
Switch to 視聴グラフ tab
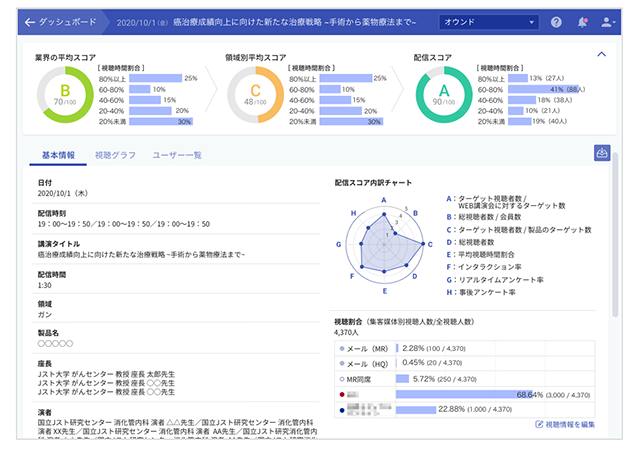click(115, 155)
